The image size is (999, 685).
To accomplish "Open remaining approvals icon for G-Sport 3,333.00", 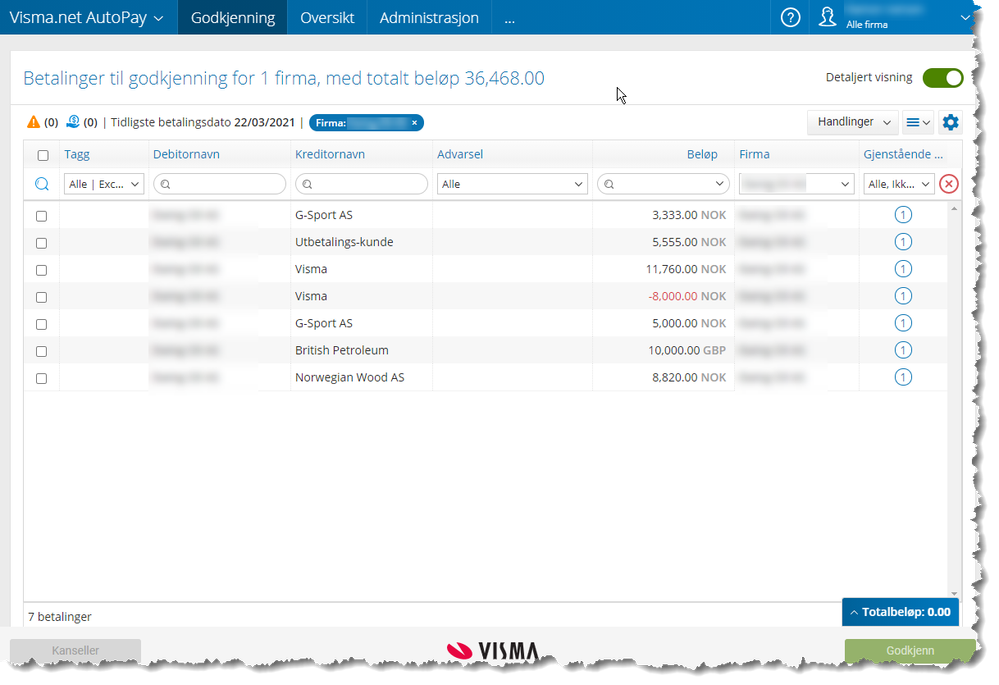I will [903, 215].
